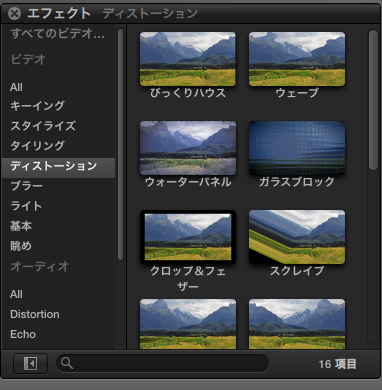Screen dimensions: 382x390
Task: Select the スクレイプ effect thumbnail
Action: click(297, 237)
